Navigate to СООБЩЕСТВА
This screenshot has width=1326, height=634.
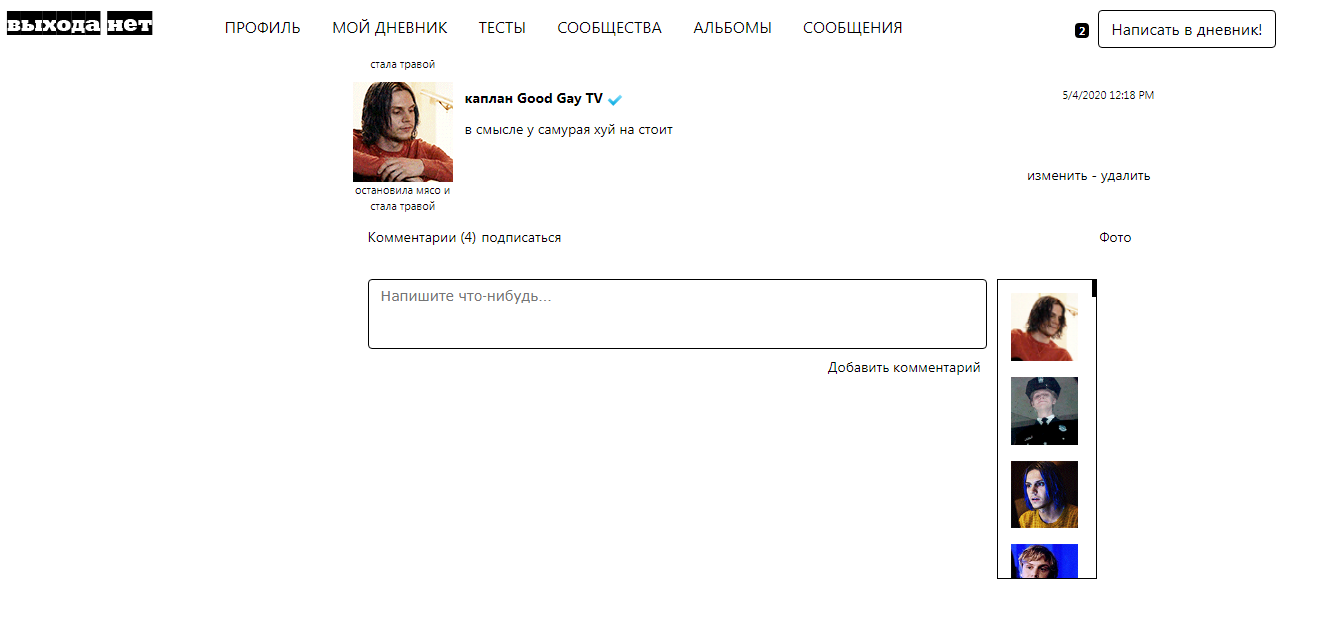[x=609, y=28]
